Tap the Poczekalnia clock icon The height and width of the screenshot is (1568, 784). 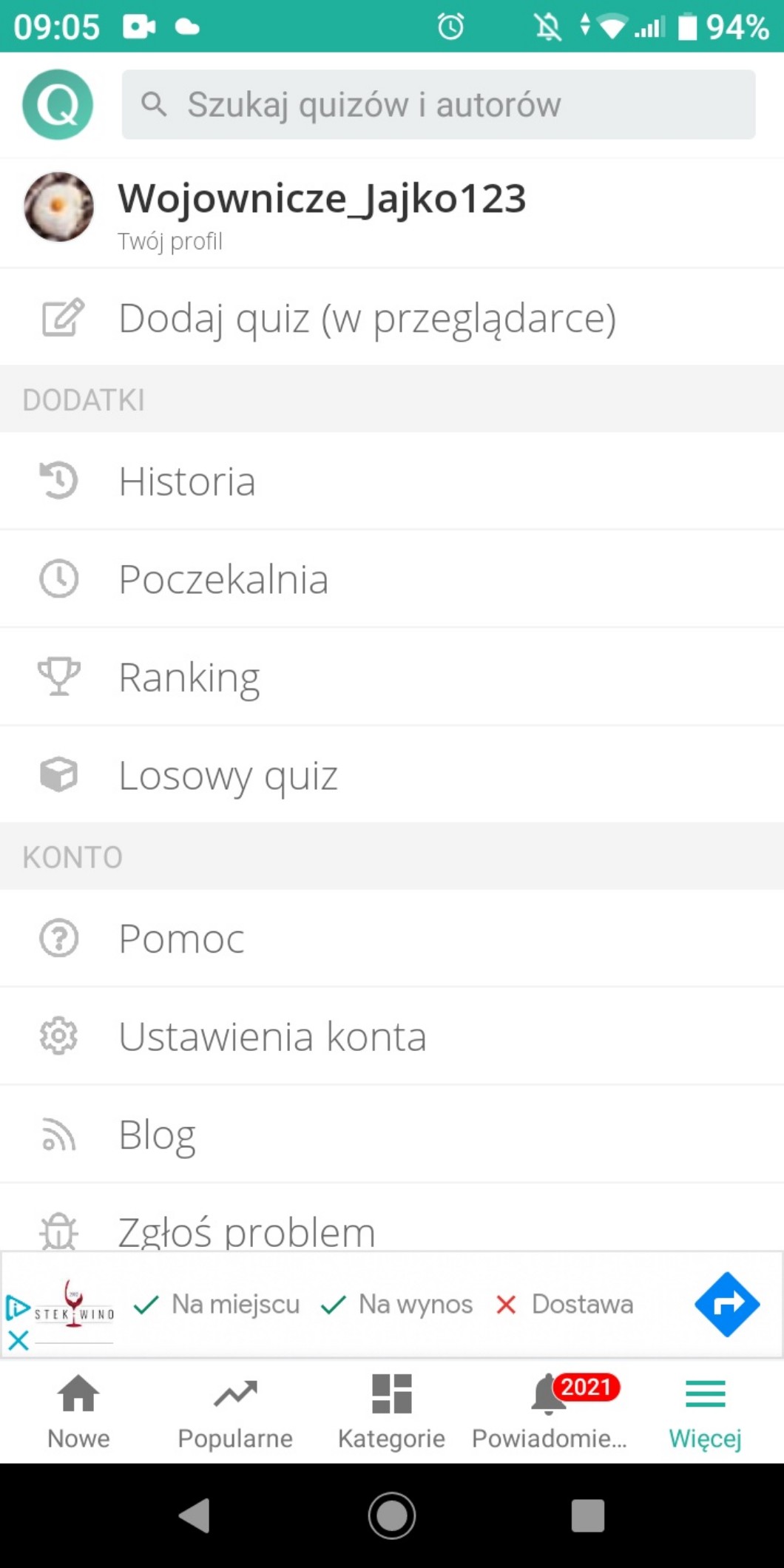(x=58, y=578)
